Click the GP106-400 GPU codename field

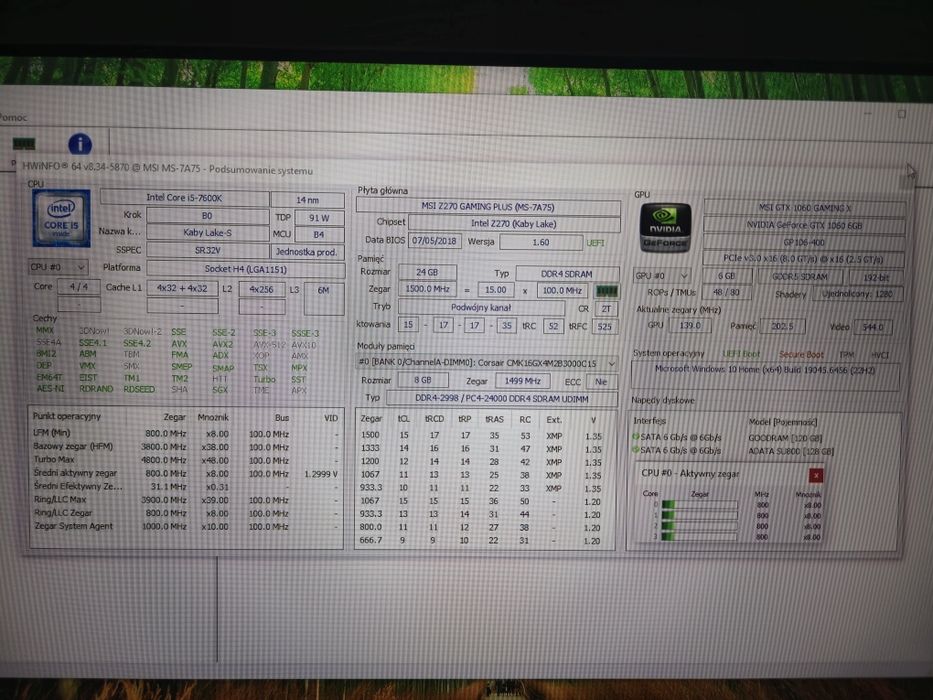(804, 242)
